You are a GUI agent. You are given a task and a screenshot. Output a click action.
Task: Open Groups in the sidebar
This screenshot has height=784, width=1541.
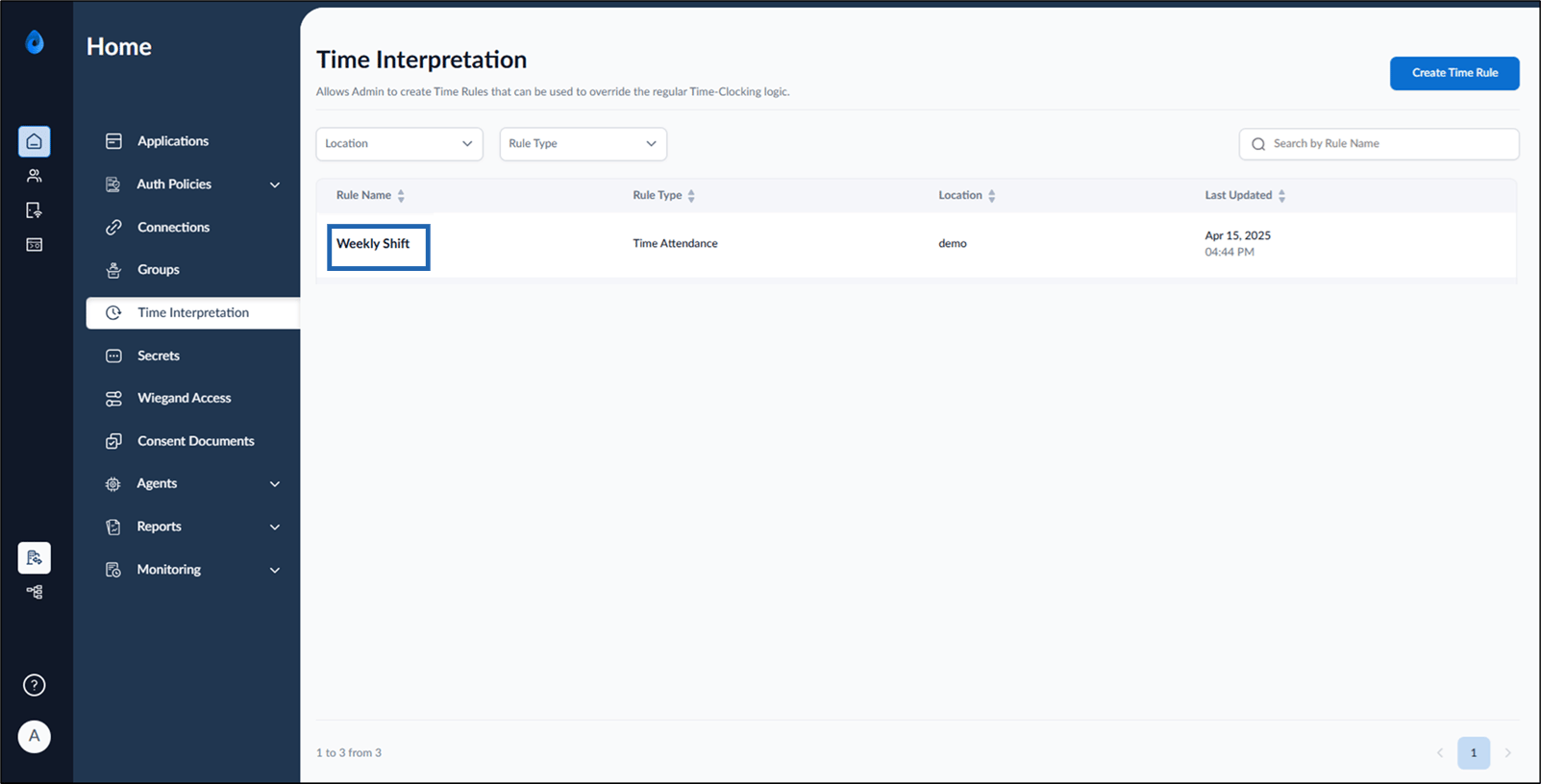159,270
